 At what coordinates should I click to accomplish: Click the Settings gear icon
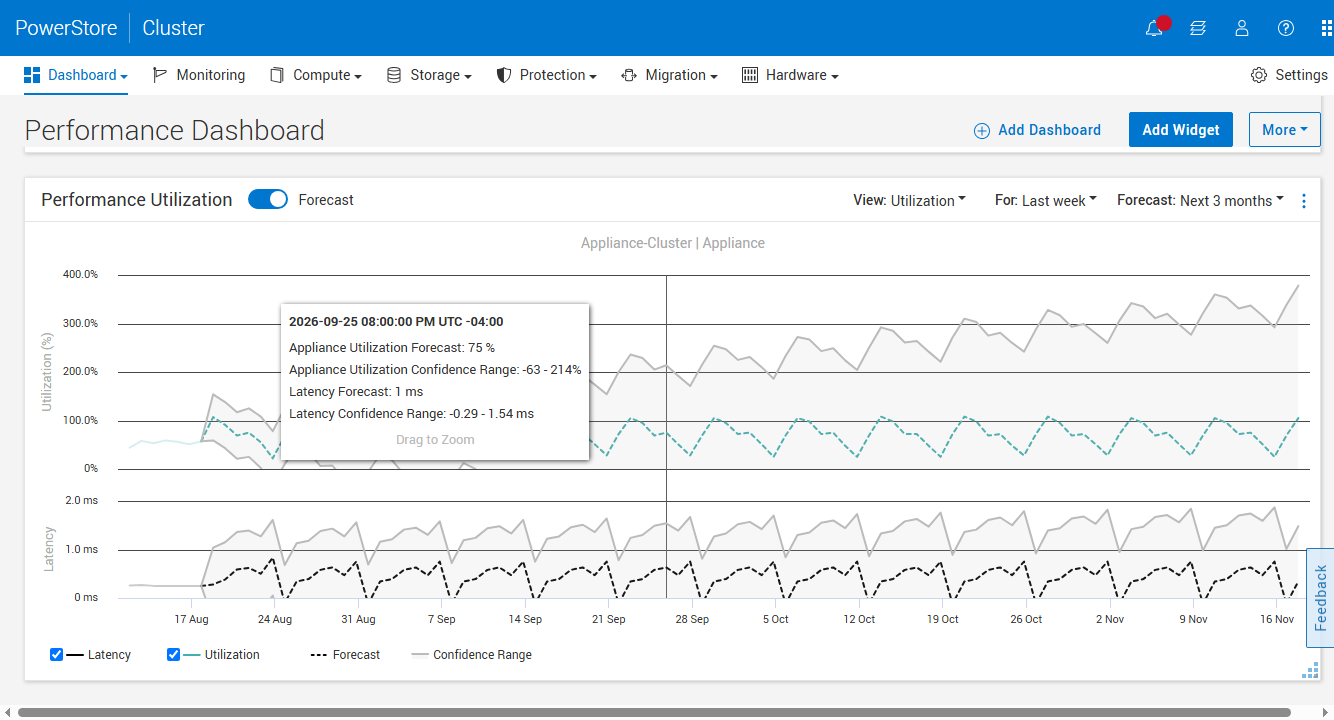click(x=1259, y=75)
